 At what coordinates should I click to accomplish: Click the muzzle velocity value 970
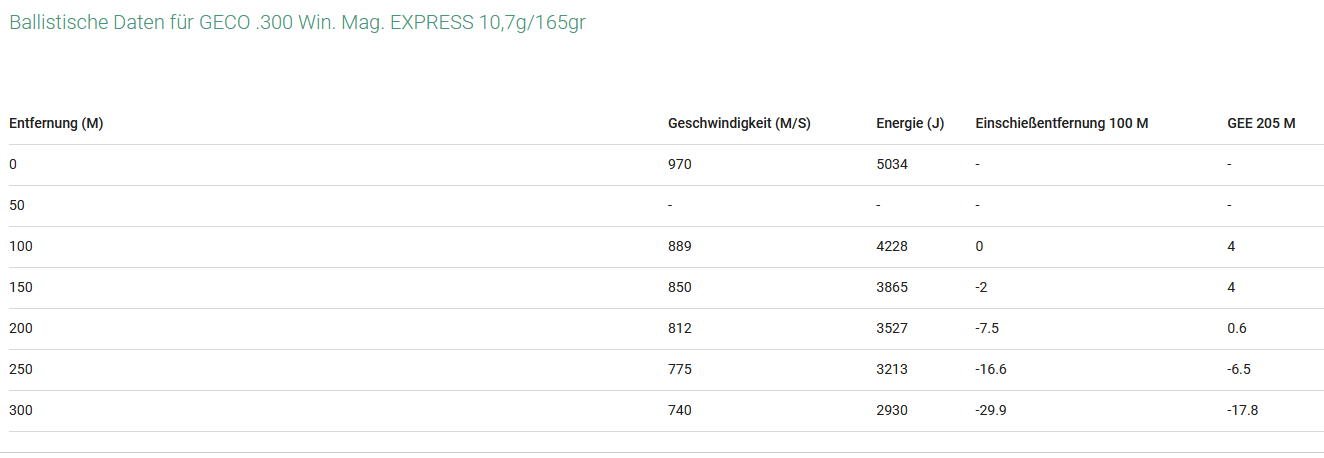[680, 164]
